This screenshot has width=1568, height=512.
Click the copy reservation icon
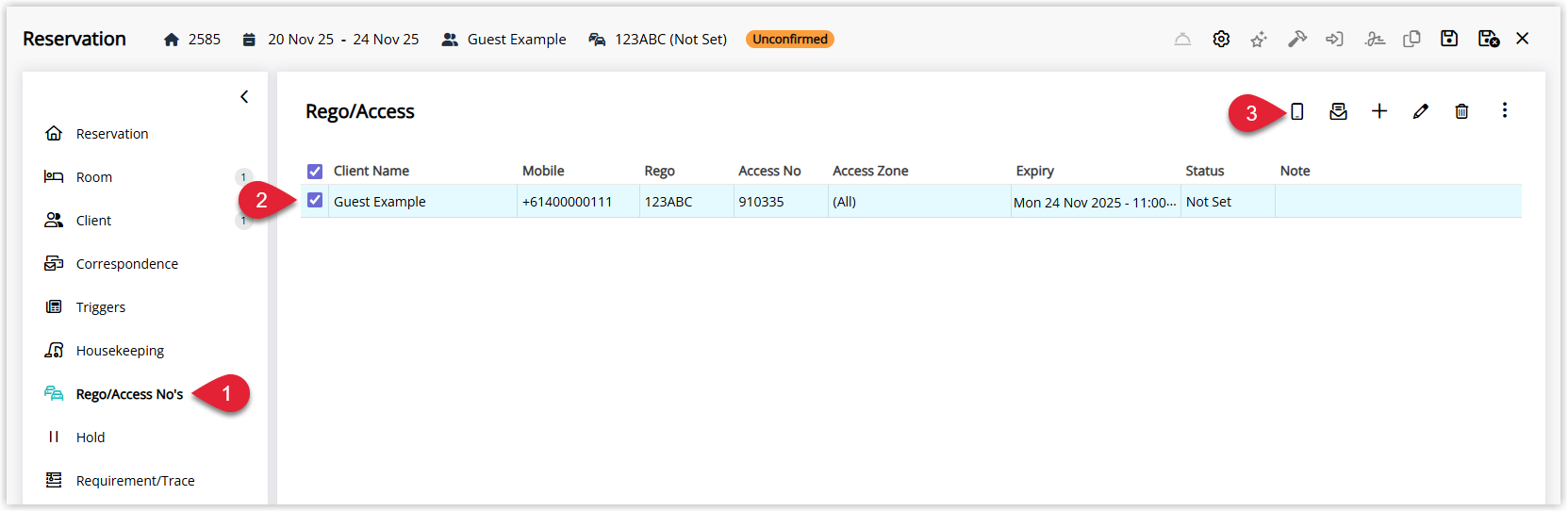coord(1411,39)
